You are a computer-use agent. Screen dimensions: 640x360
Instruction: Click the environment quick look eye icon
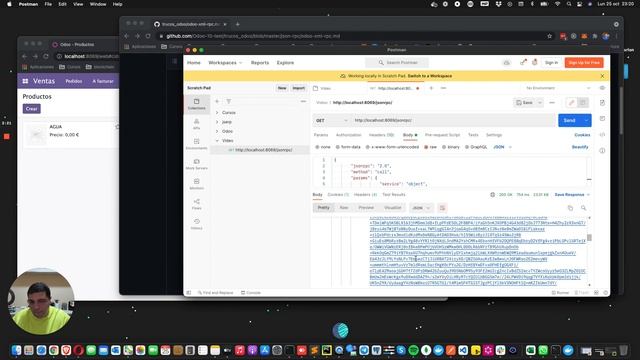coord(602,88)
